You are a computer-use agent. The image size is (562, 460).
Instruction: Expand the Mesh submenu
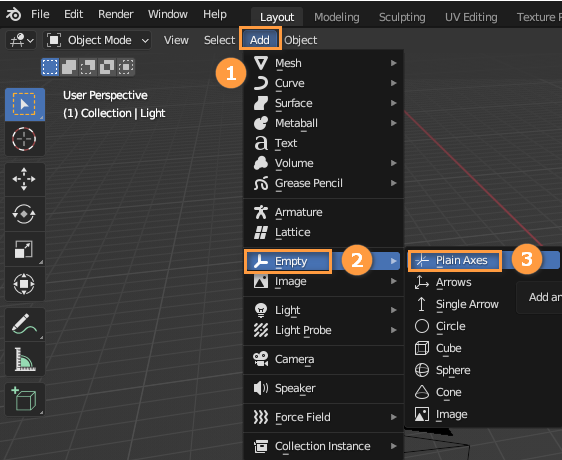tap(324, 63)
